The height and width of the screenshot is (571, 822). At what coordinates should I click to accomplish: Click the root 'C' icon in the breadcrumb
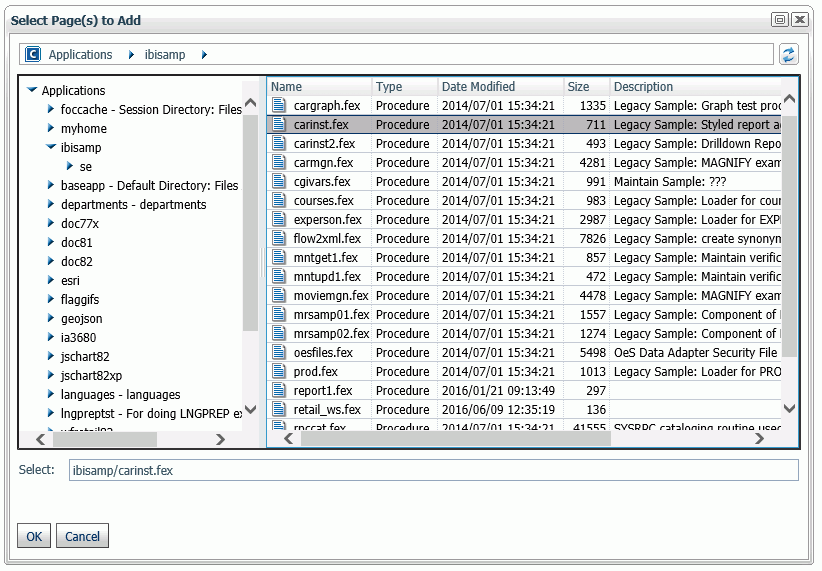coord(33,54)
